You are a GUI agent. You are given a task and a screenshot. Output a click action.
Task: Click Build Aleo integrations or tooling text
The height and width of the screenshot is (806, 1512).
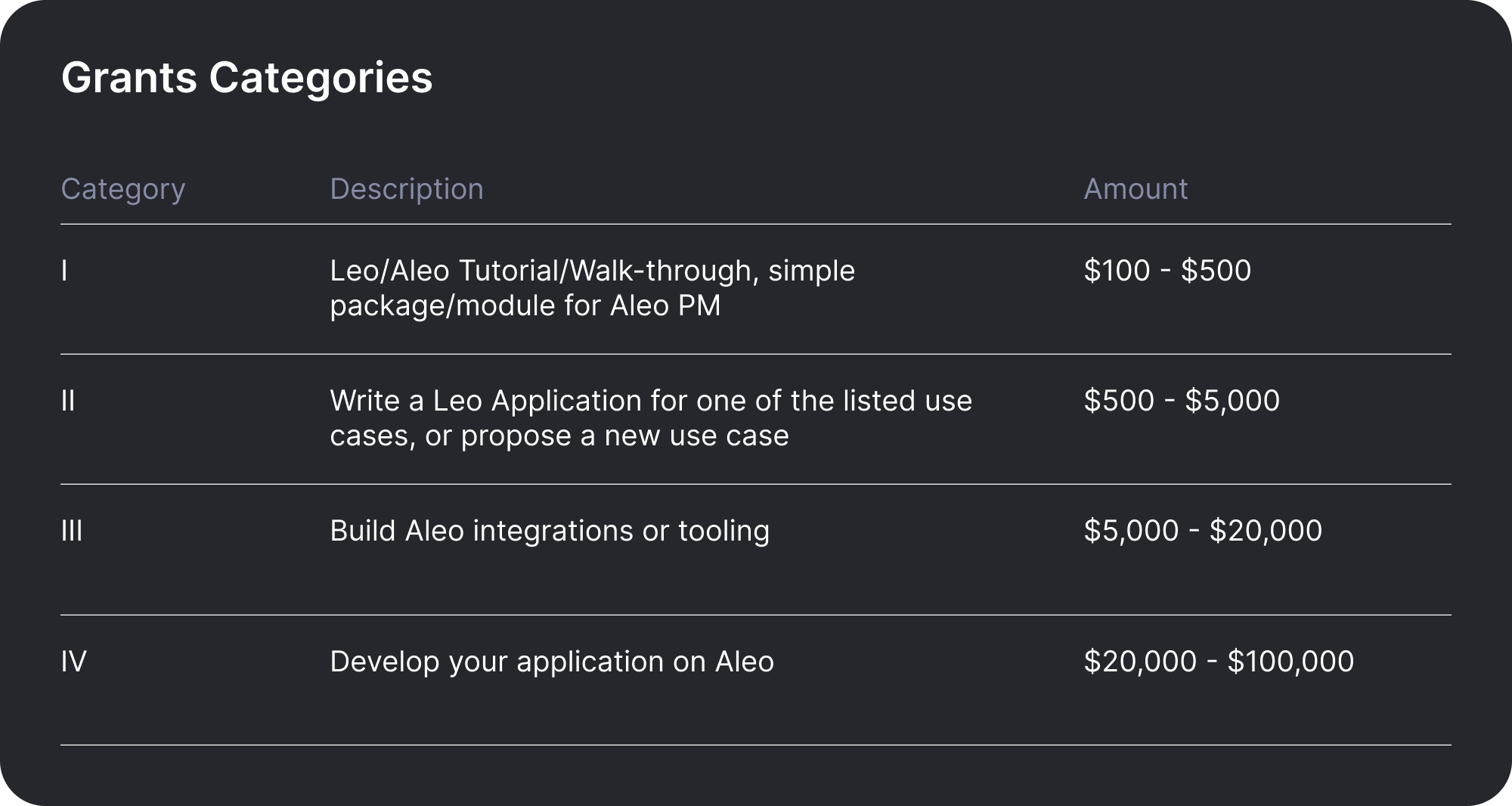point(550,531)
